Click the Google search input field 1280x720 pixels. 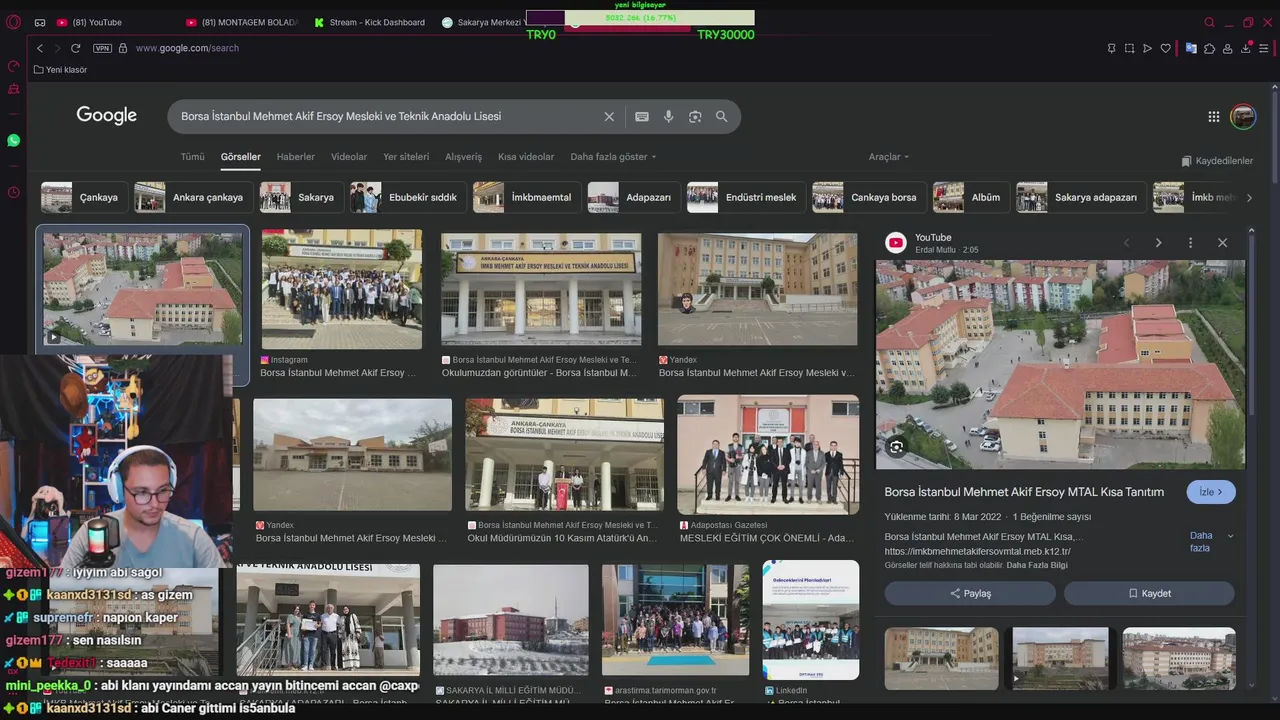pyautogui.click(x=390, y=117)
